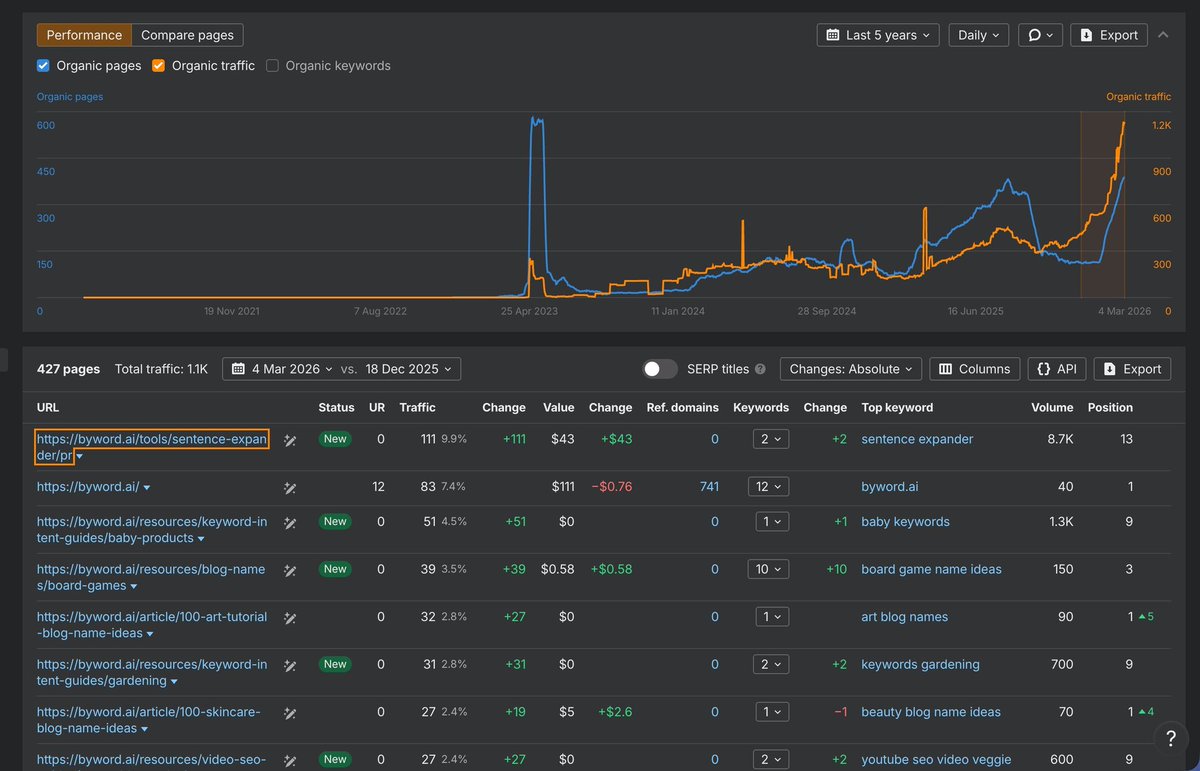Click the magic wand icon in the video-seo row
The width and height of the screenshot is (1200, 771).
(x=290, y=760)
